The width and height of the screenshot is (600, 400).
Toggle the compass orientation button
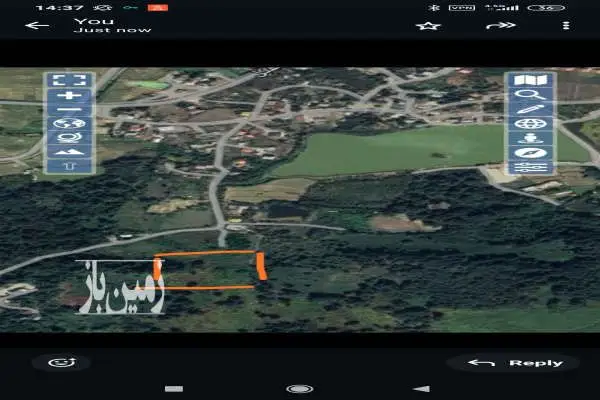click(530, 153)
